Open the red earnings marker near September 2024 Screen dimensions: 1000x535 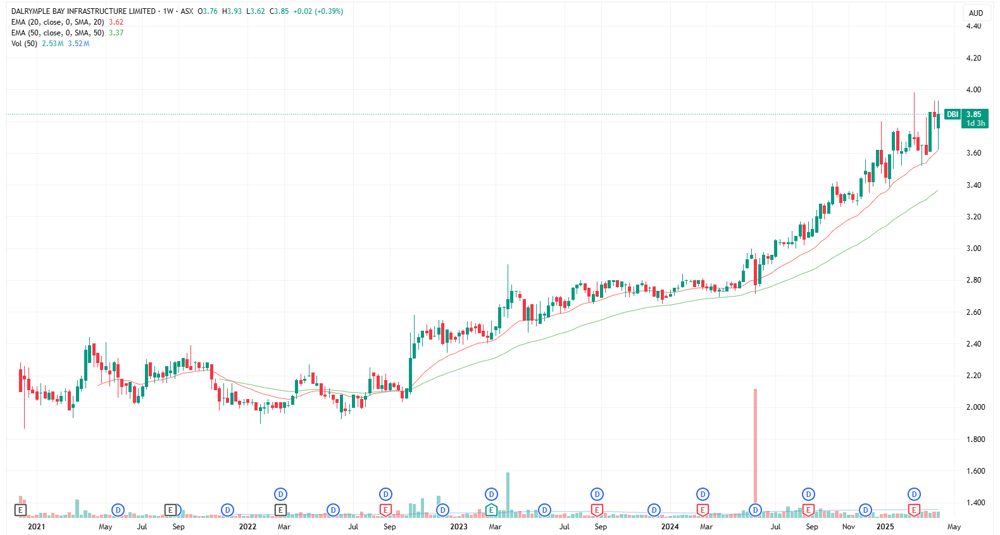[x=808, y=509]
